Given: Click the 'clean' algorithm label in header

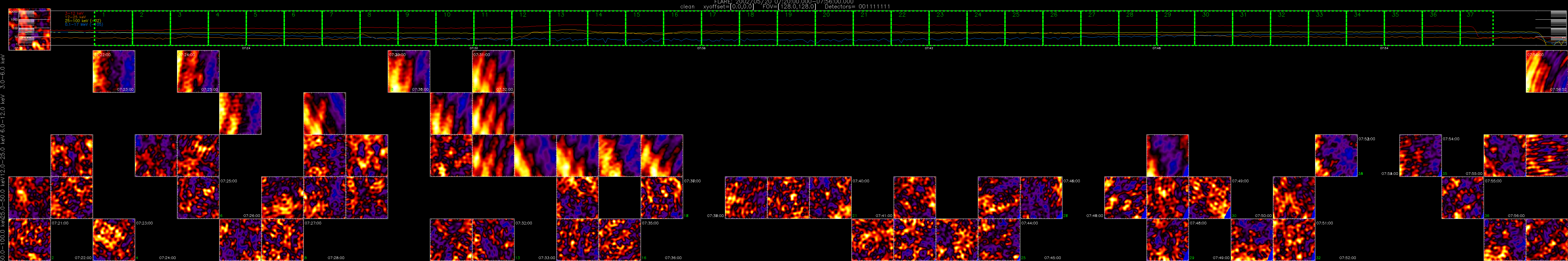Looking at the screenshot, I should [687, 6].
